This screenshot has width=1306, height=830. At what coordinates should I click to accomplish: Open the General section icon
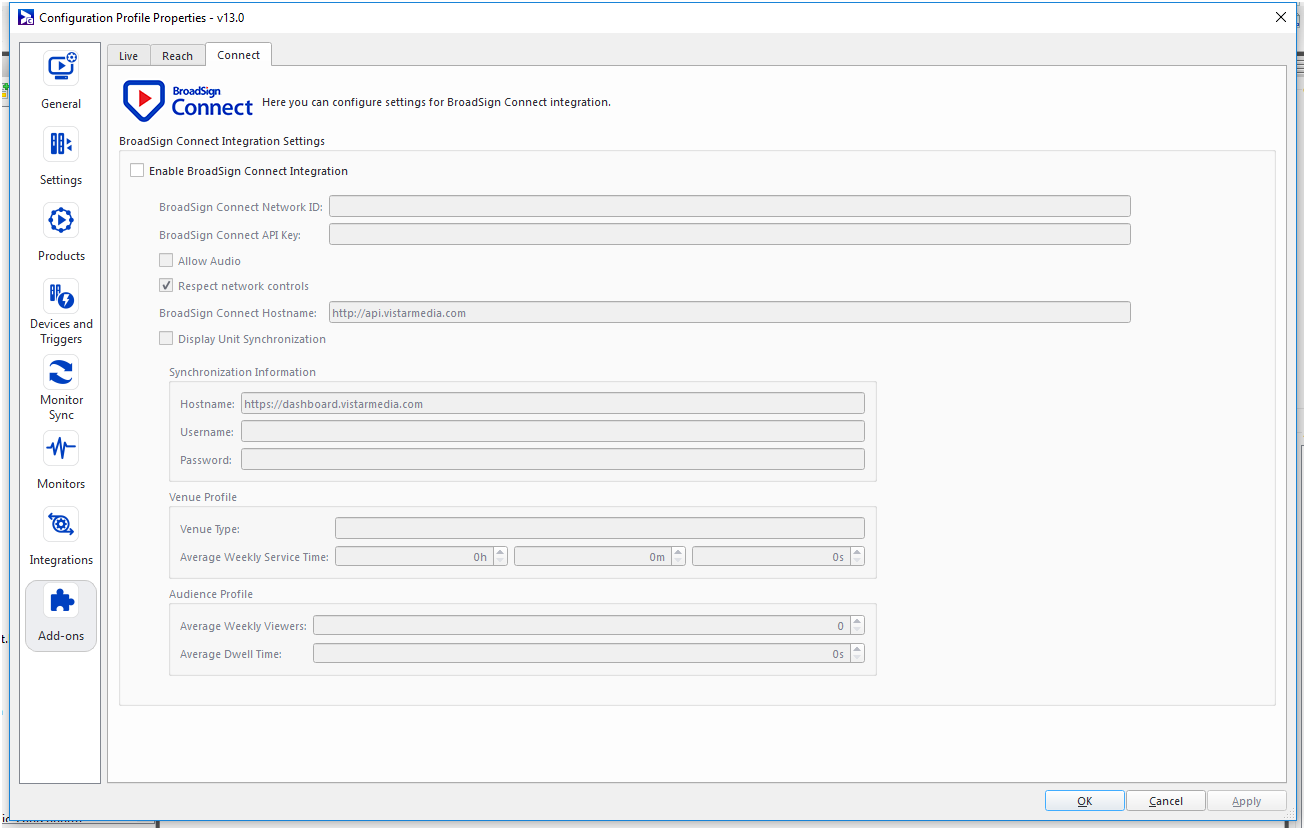click(x=61, y=68)
